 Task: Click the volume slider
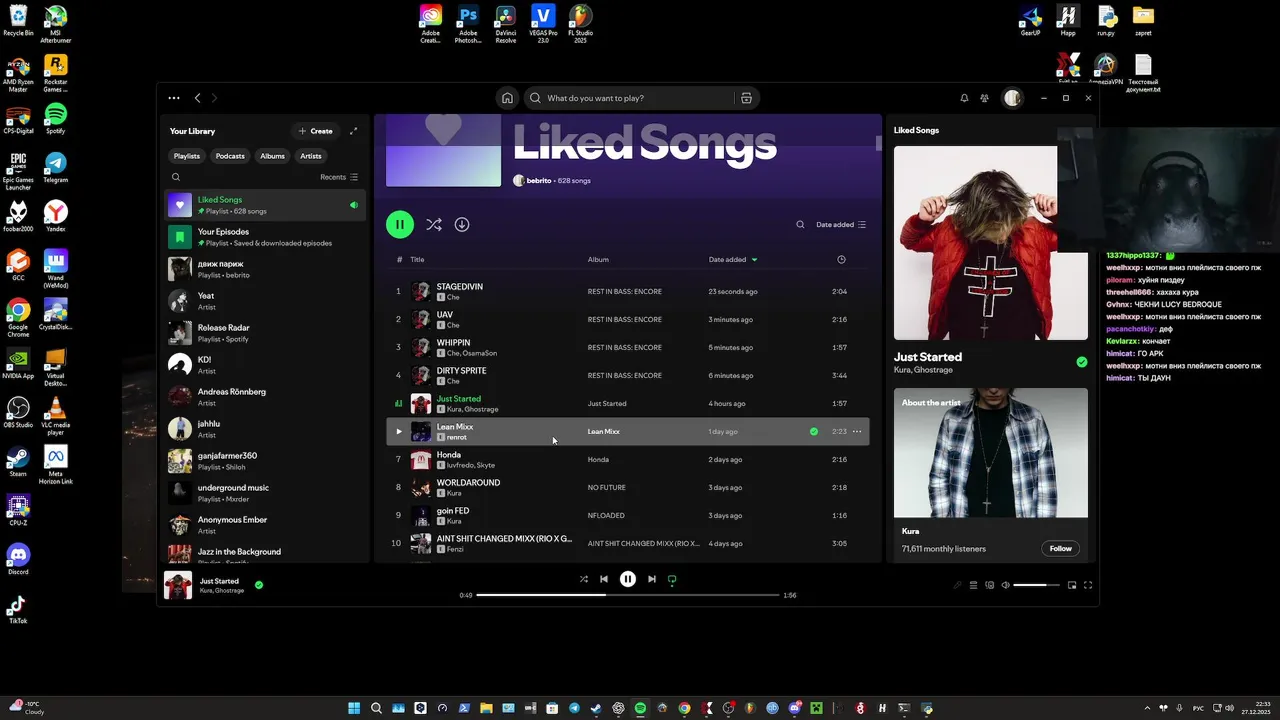1036,585
